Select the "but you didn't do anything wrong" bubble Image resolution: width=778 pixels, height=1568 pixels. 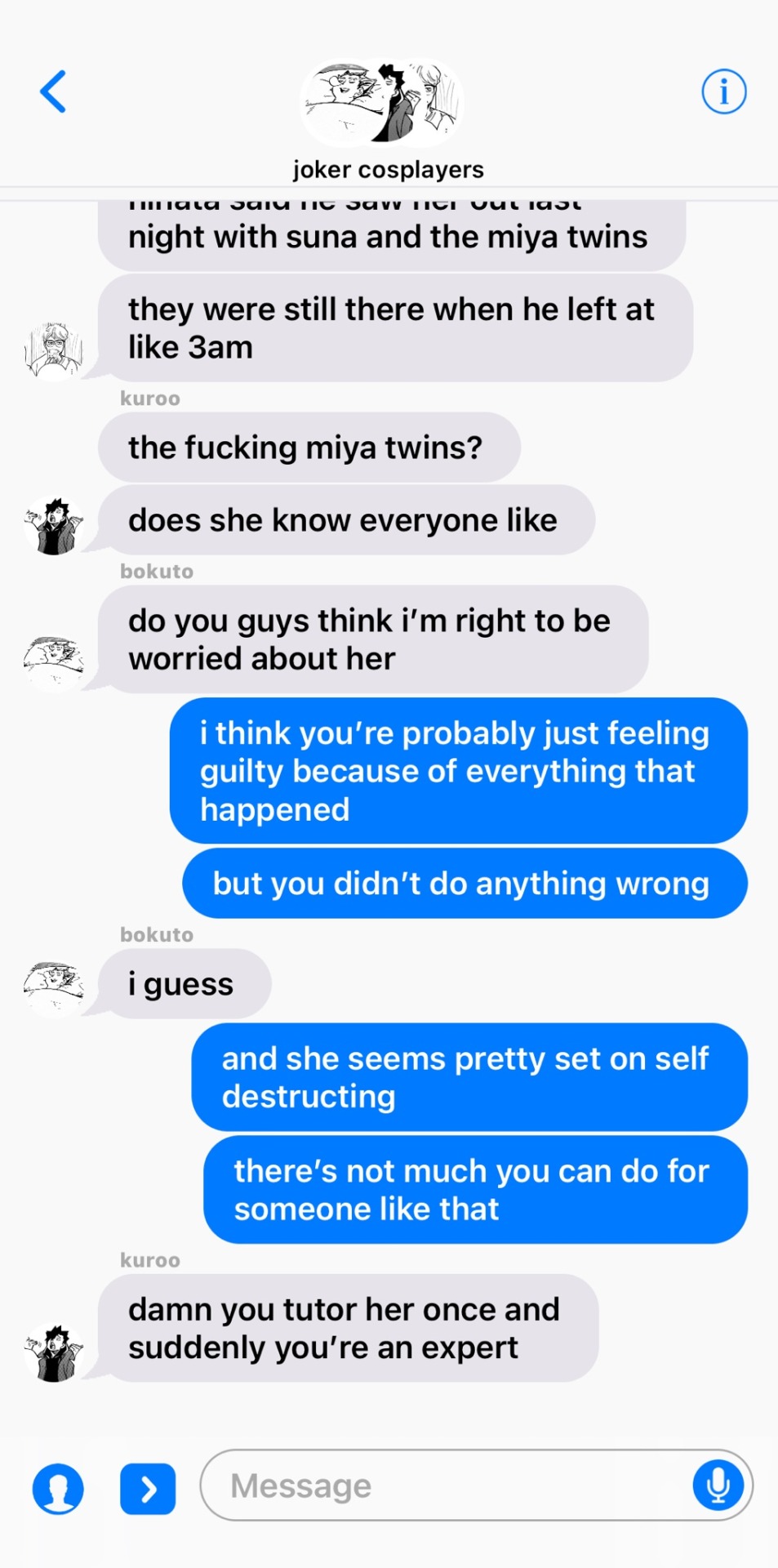click(x=465, y=883)
